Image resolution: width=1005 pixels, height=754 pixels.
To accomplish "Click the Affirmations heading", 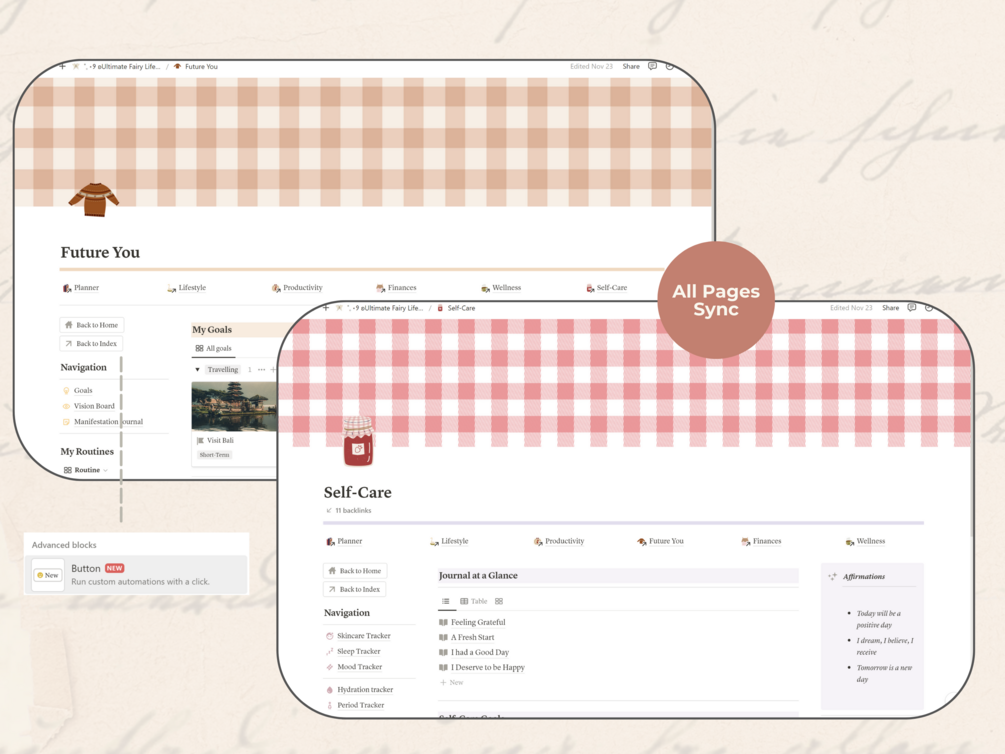I will pos(864,577).
